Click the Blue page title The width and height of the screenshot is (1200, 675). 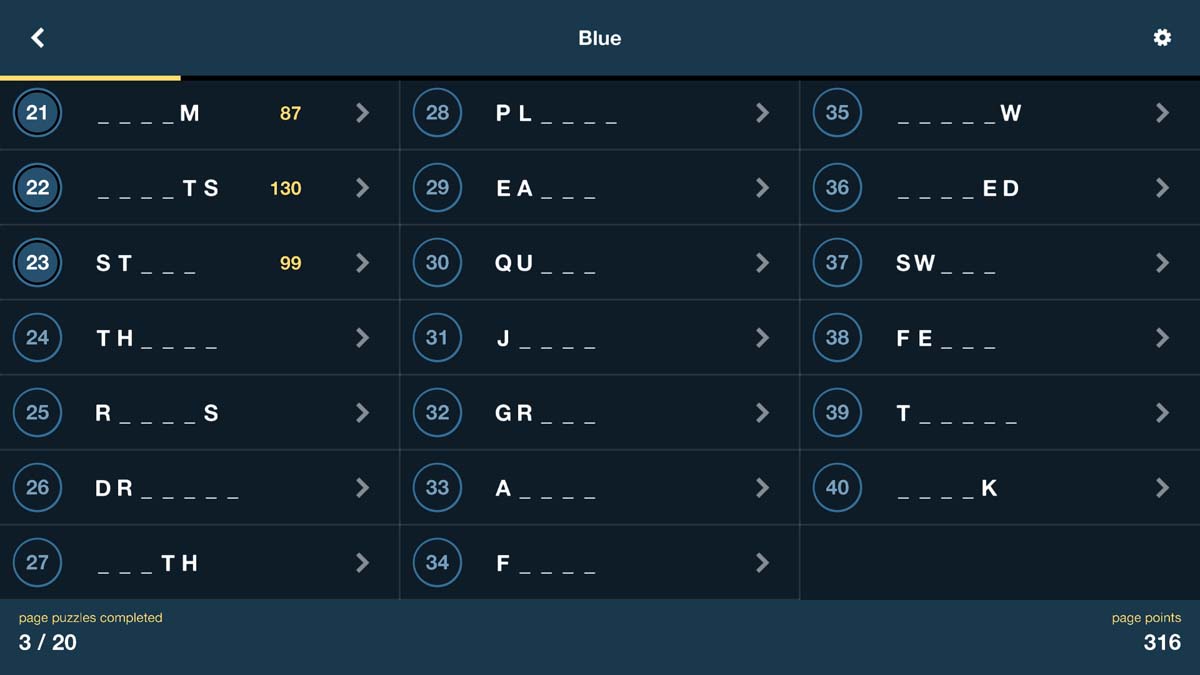pos(599,38)
